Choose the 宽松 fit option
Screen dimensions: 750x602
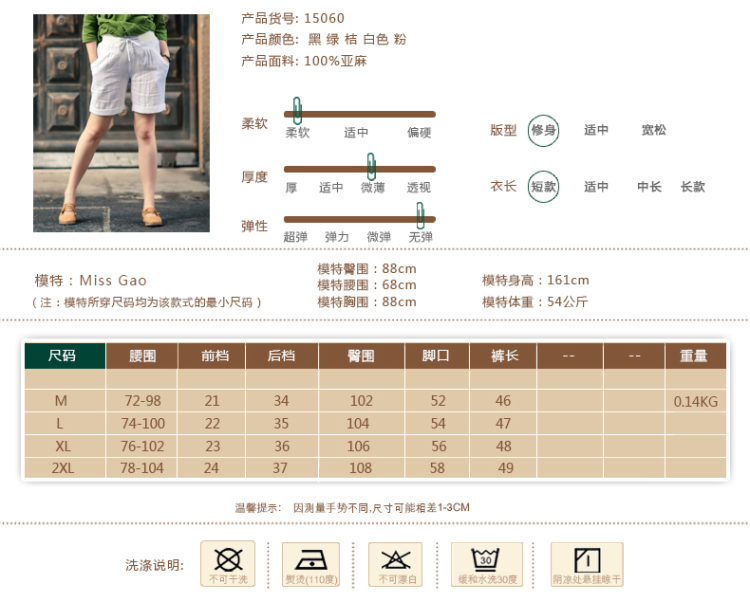(654, 130)
